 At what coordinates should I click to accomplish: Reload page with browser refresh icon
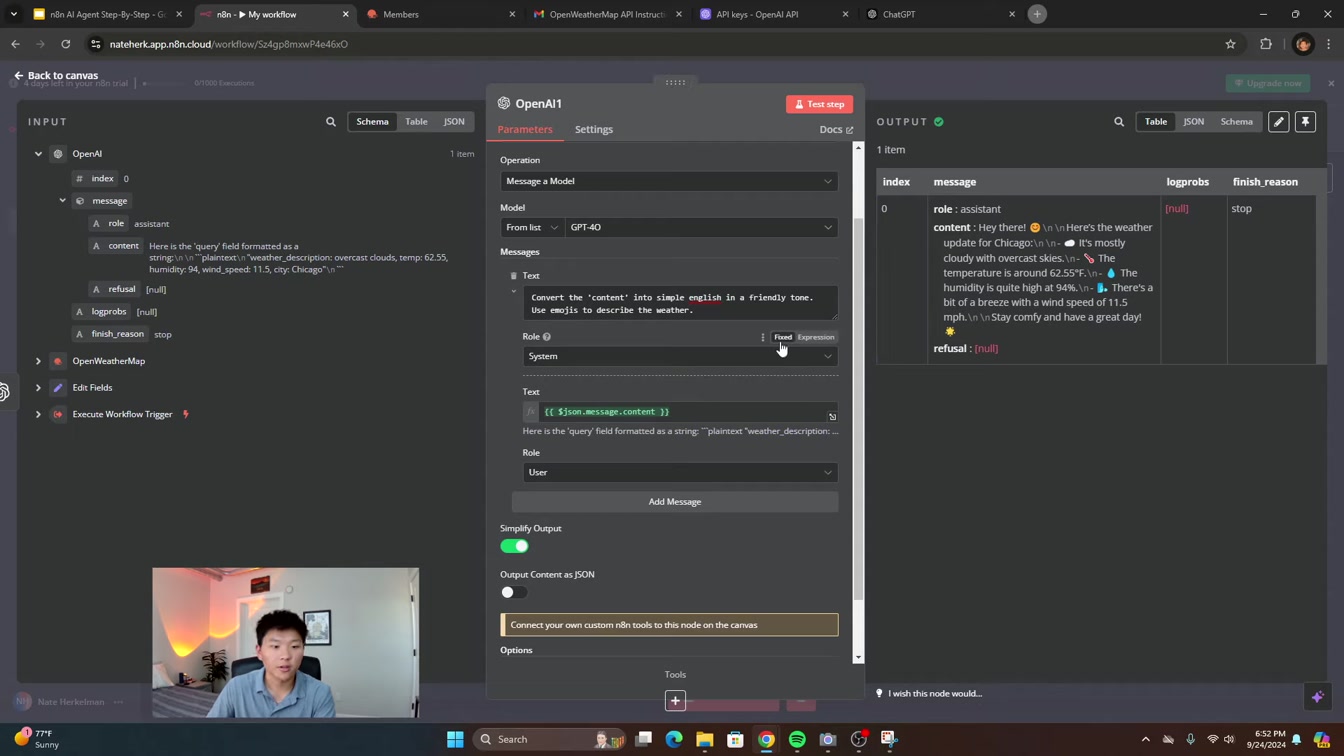click(x=66, y=44)
